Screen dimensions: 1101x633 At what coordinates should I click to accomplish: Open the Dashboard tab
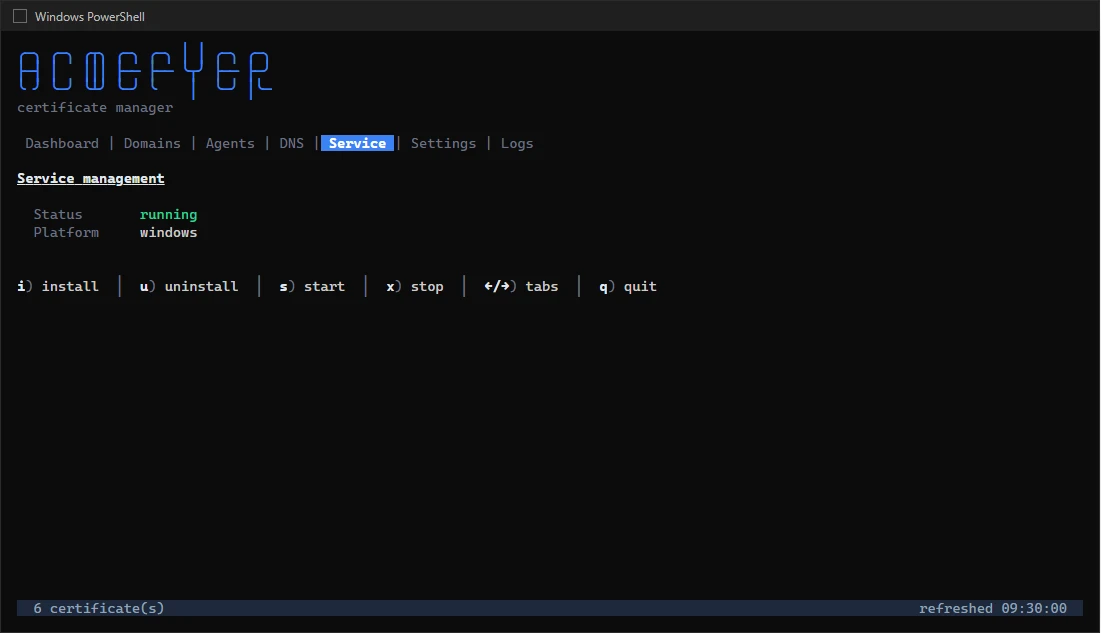tap(62, 143)
